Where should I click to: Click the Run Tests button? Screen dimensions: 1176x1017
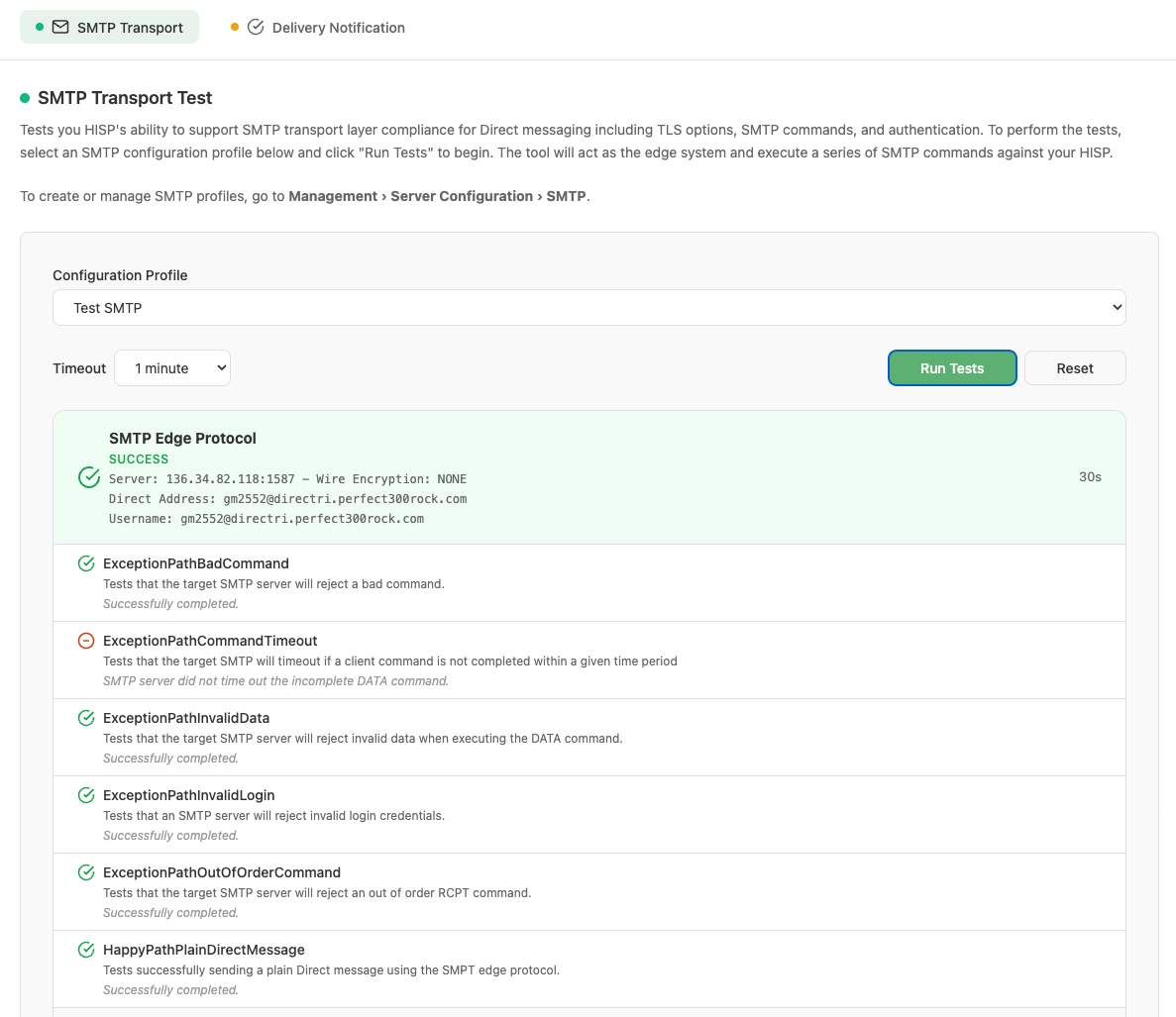tap(952, 368)
